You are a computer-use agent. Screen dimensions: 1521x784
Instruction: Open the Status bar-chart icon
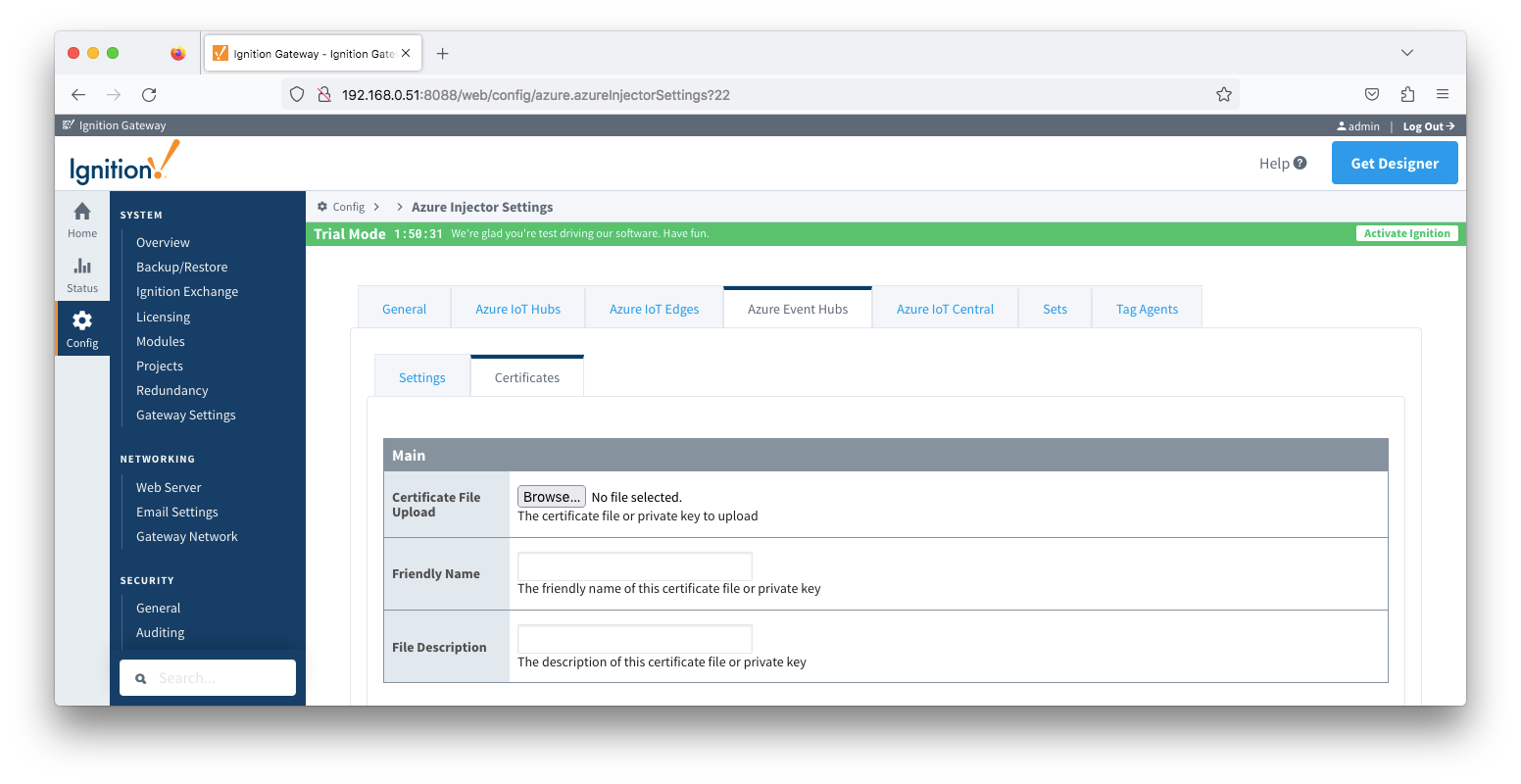click(82, 268)
